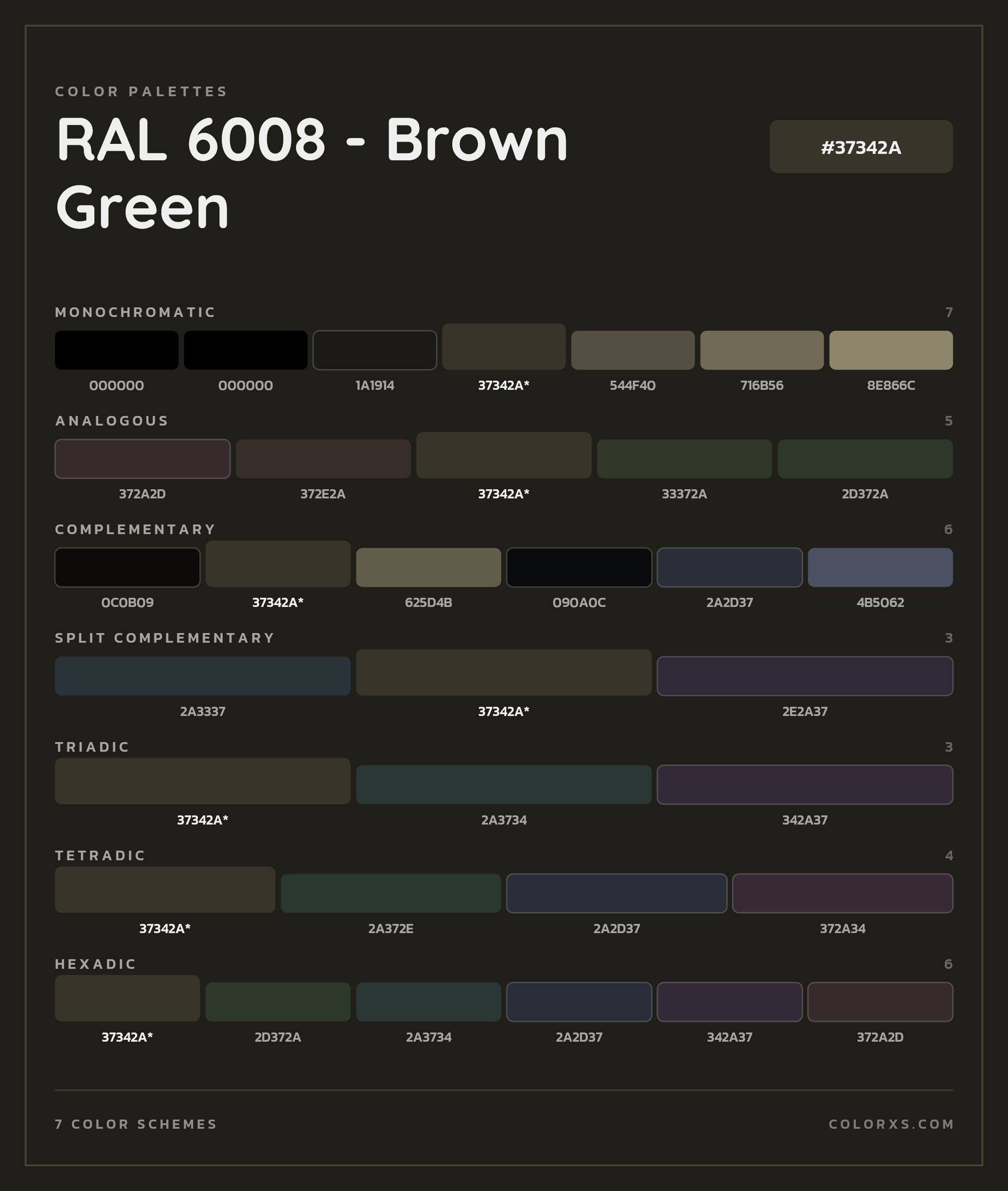Choose the 372A2D swatch in Analogous row

point(142,459)
